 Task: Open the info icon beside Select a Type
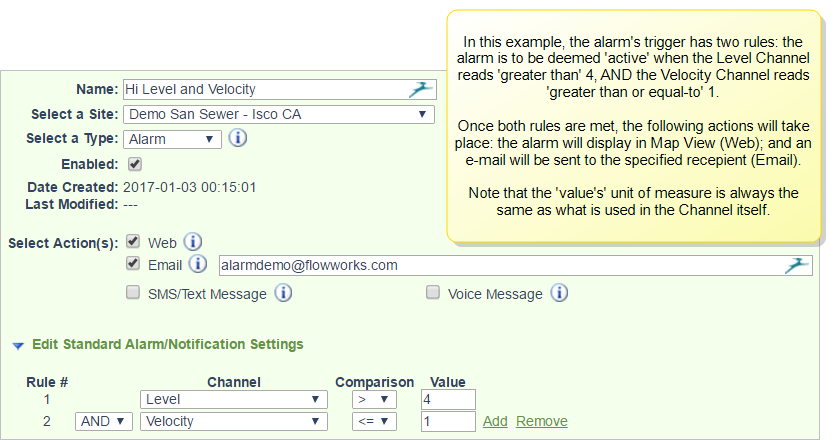point(238,138)
